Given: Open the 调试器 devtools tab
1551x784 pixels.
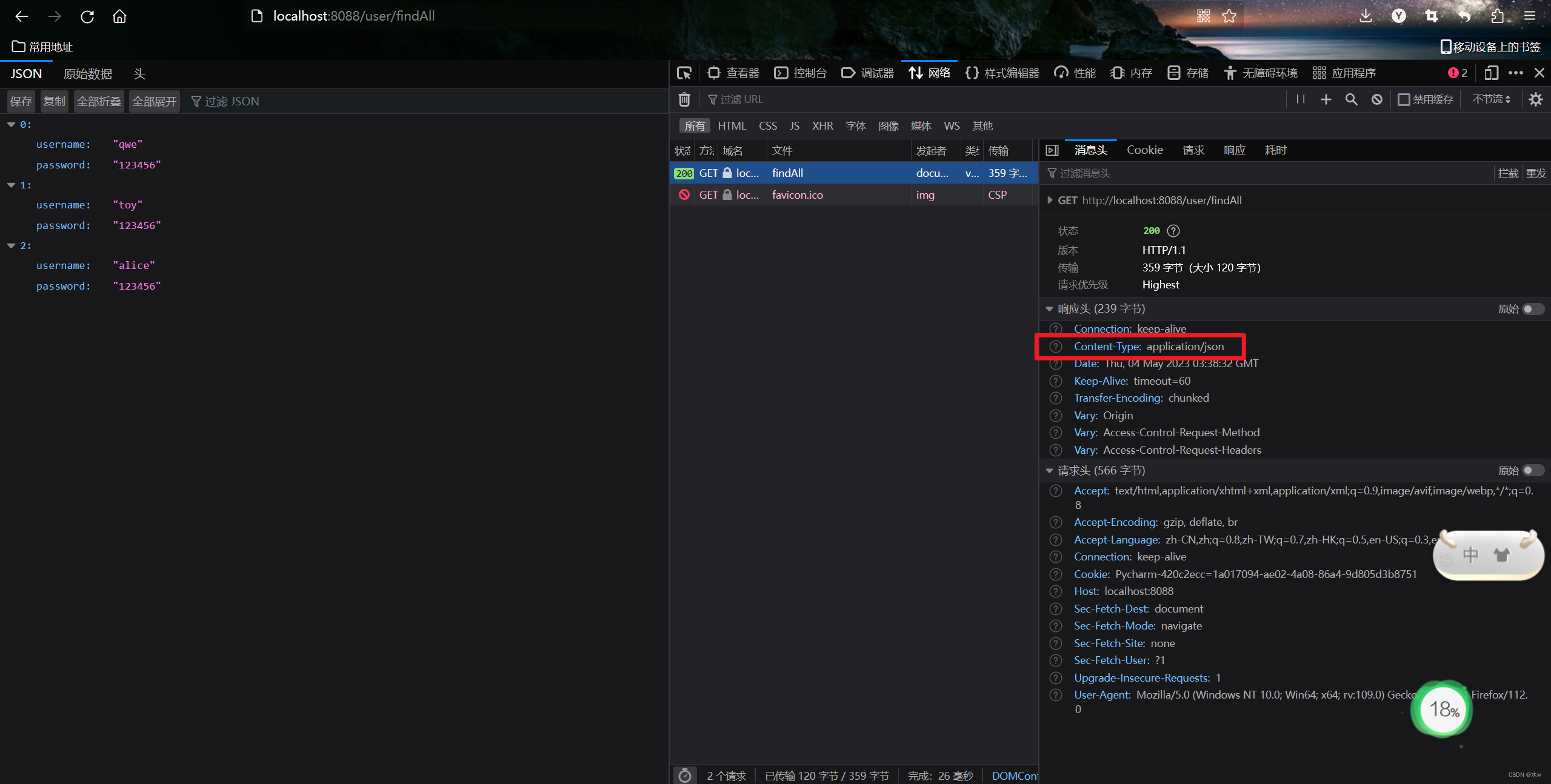Looking at the screenshot, I should 868,73.
